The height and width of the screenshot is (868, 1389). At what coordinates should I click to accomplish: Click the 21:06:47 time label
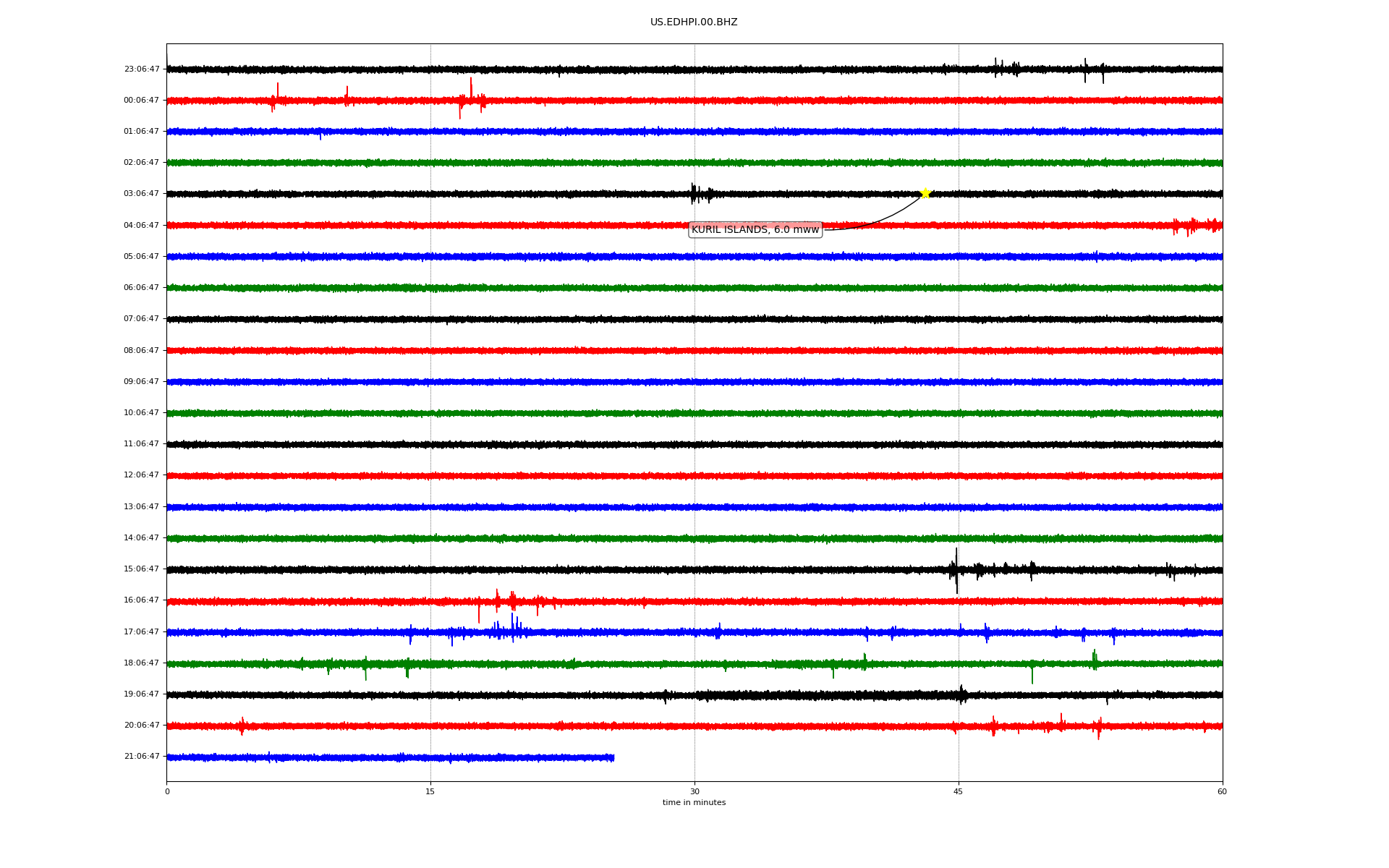(x=142, y=757)
